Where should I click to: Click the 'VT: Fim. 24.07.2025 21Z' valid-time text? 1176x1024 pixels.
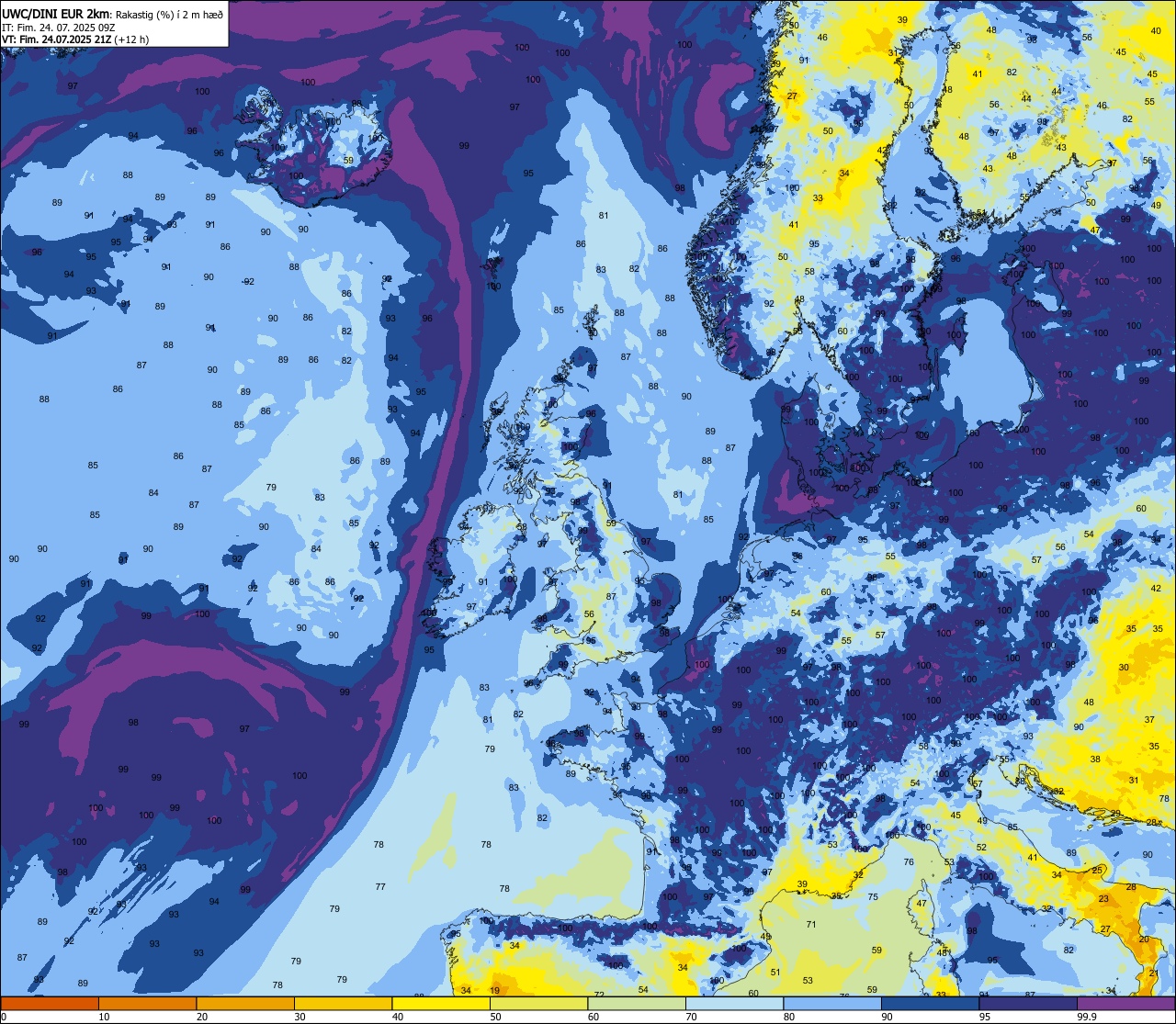coord(57,39)
